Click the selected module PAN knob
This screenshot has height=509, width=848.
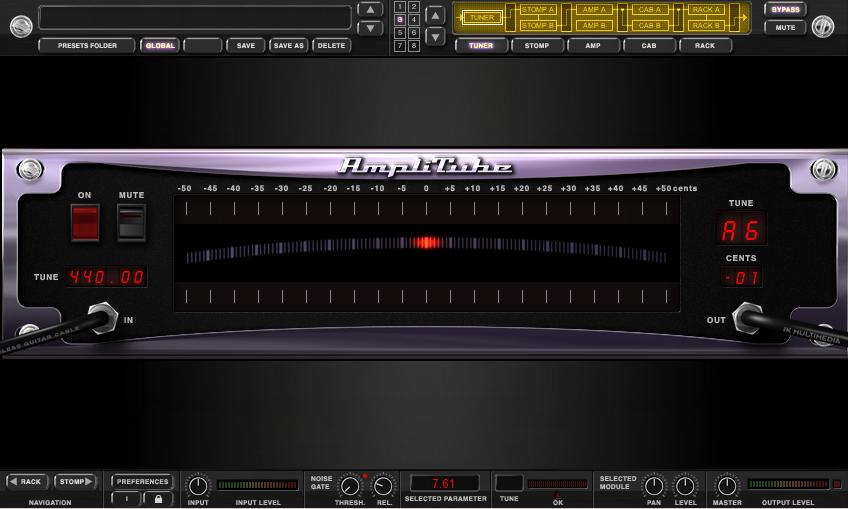(x=654, y=486)
